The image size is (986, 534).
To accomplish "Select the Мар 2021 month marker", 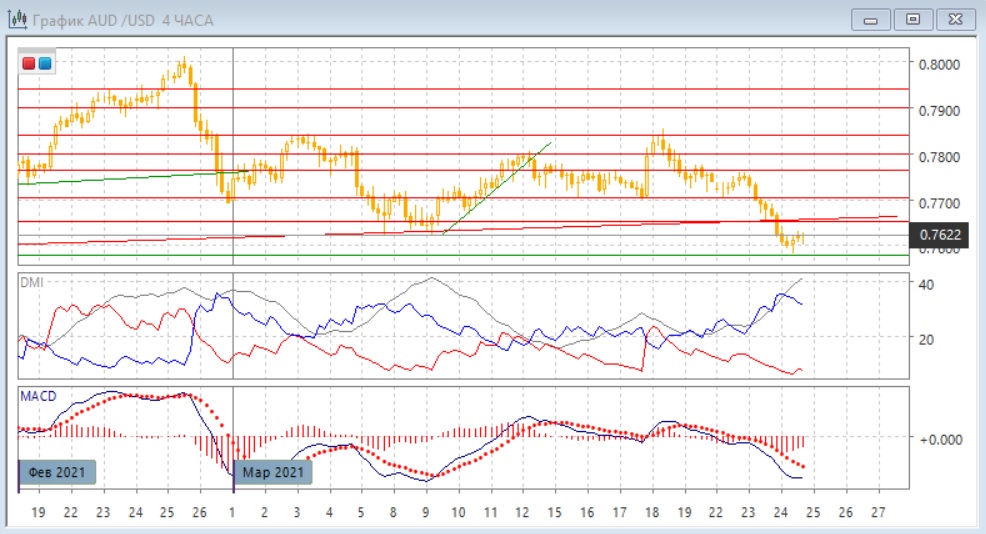I will tap(275, 472).
